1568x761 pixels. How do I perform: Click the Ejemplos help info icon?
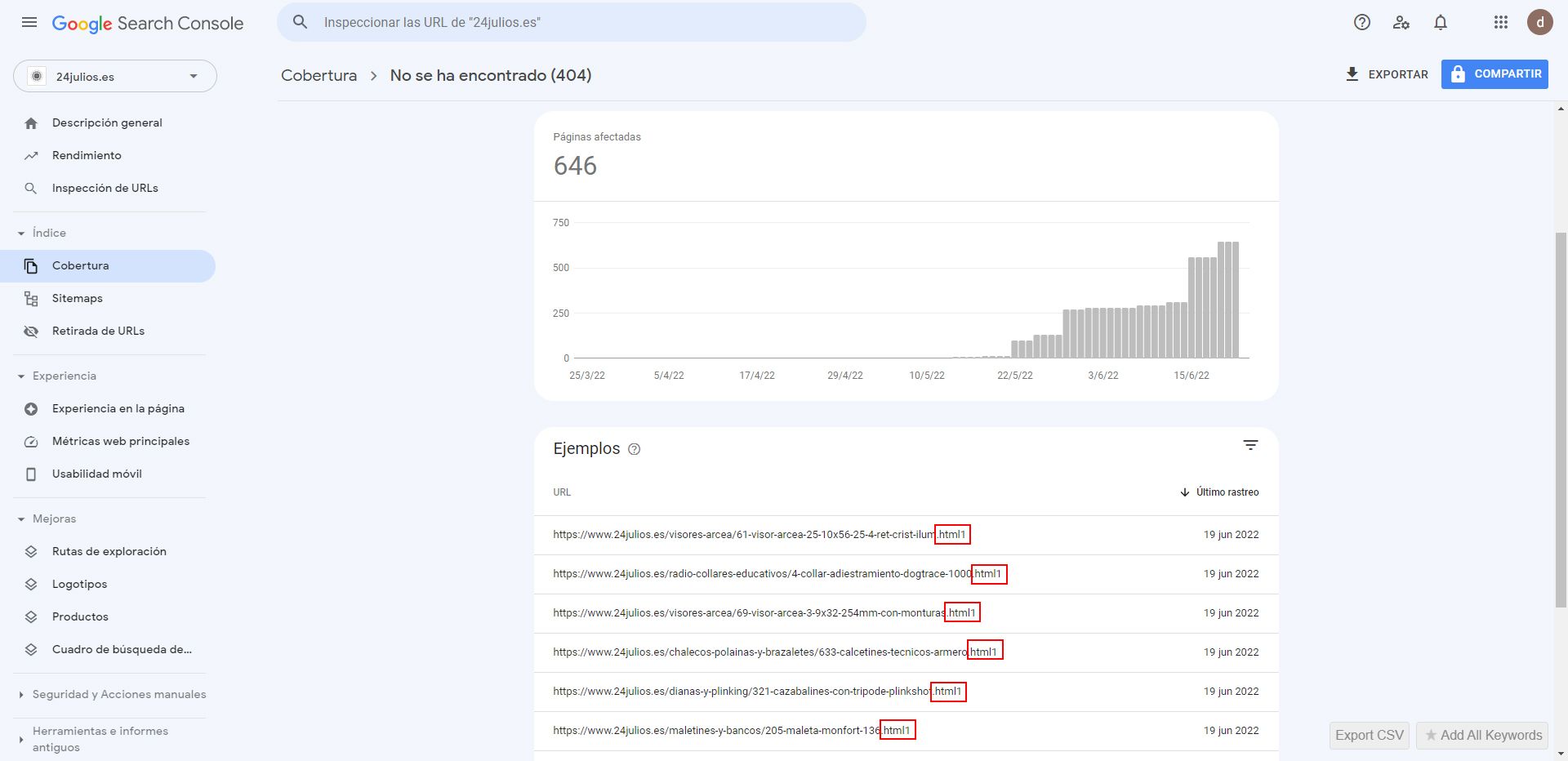tap(634, 449)
